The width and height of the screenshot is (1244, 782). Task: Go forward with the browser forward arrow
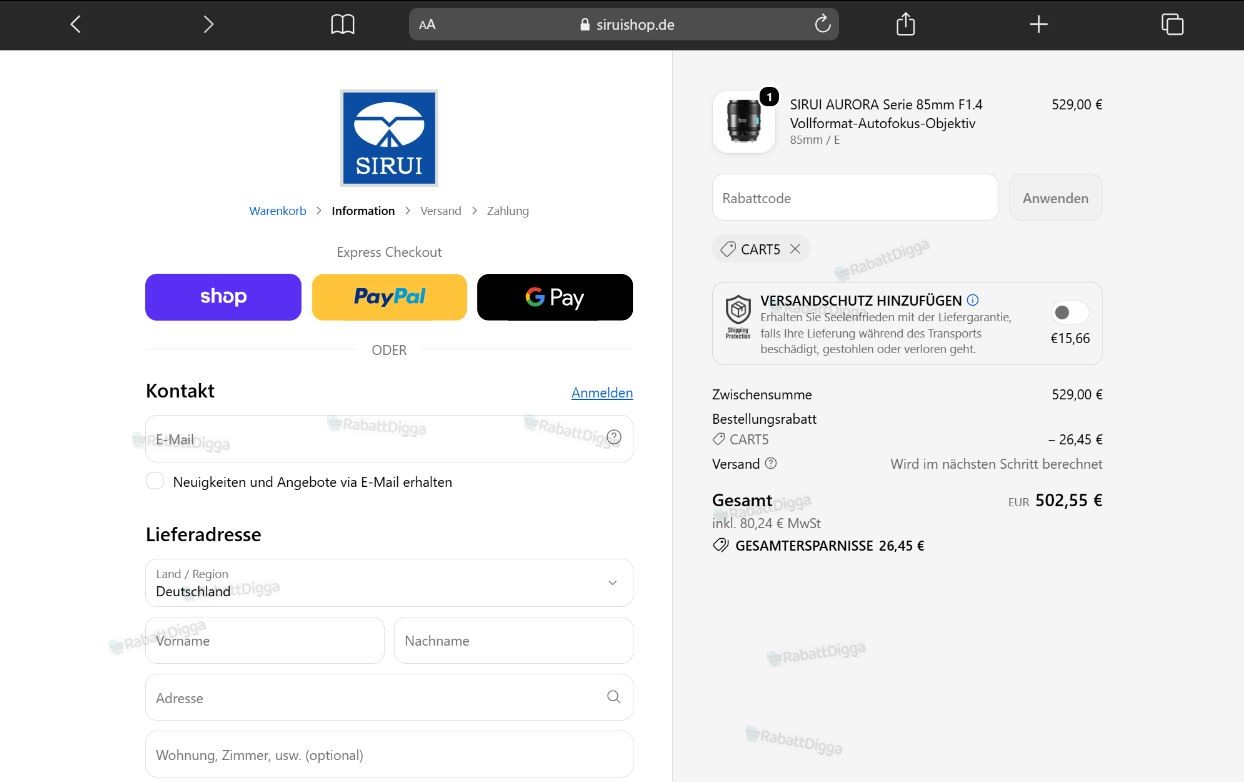(208, 24)
